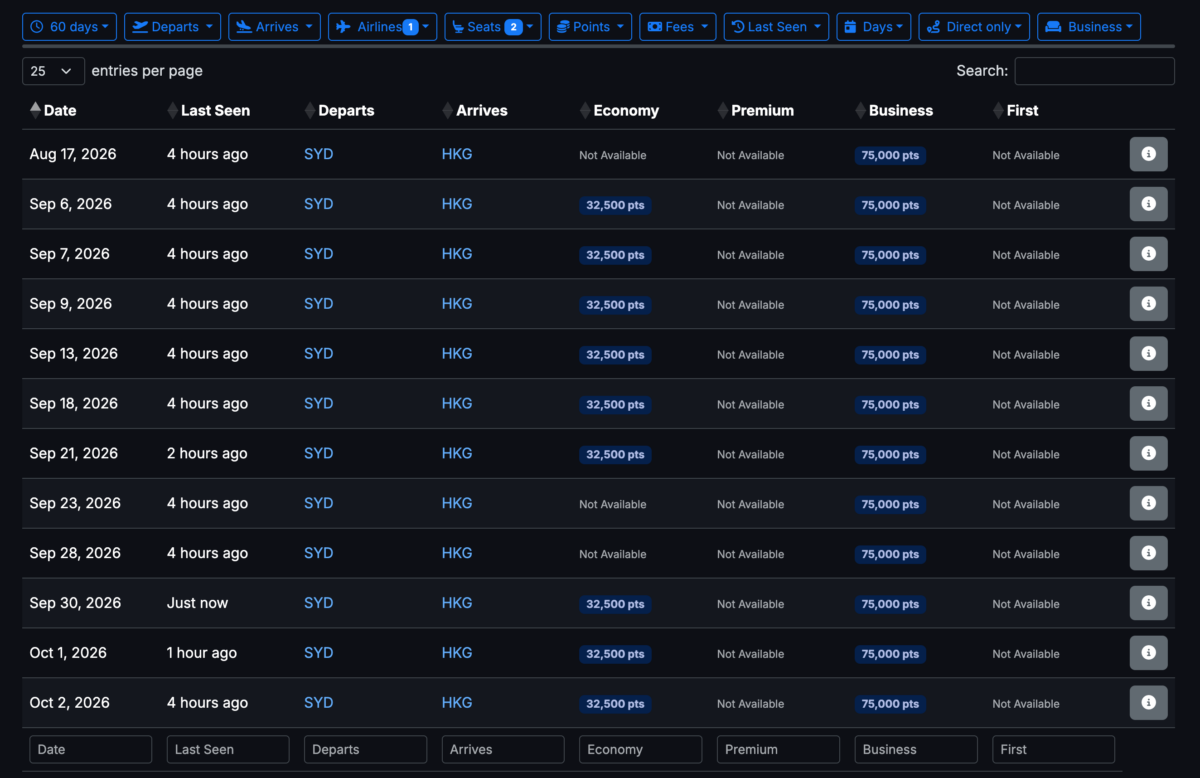Click '2 hours ago' in Sep 21 row
The height and width of the screenshot is (778, 1200).
click(x=207, y=453)
